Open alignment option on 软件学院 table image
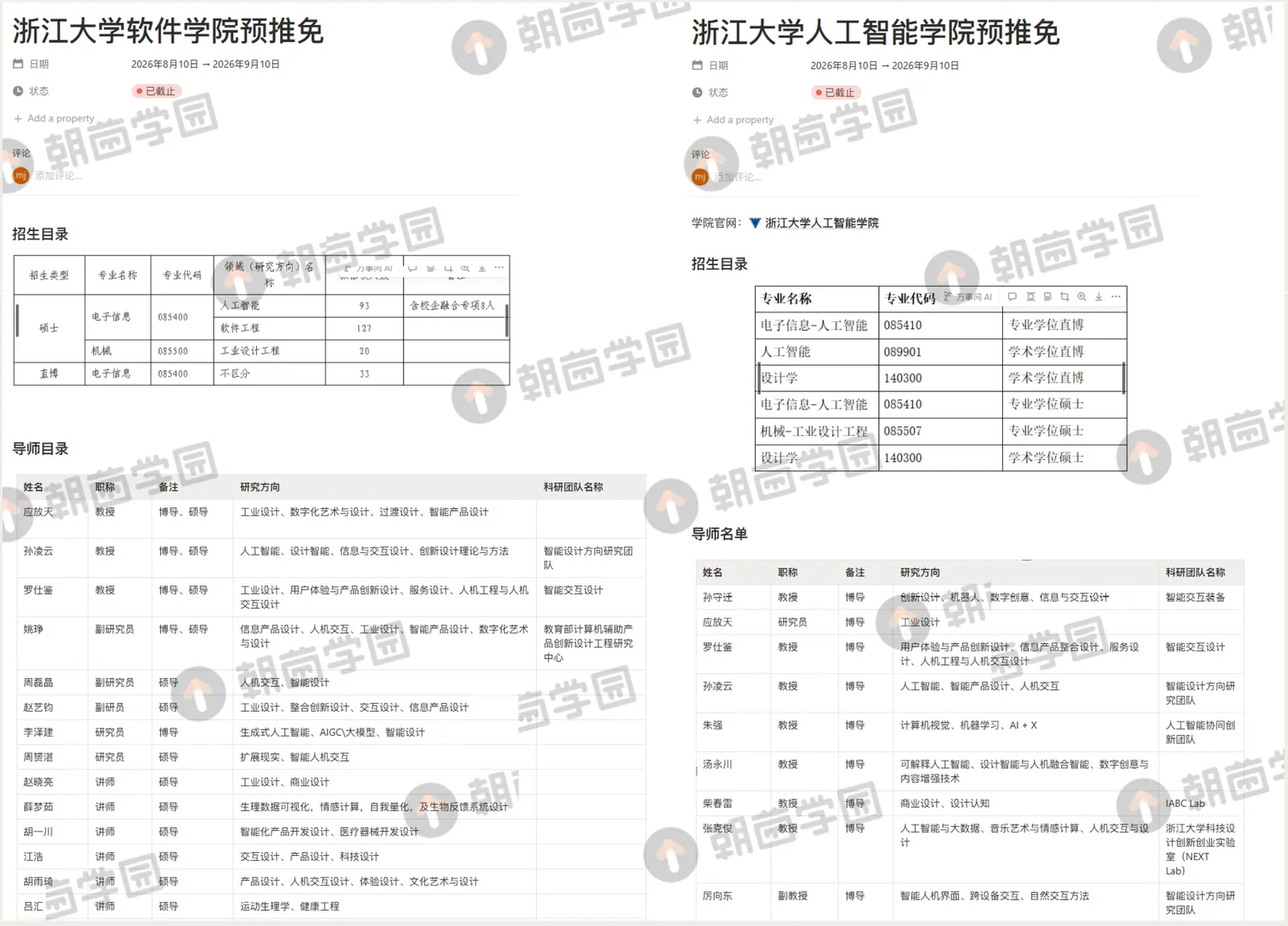The height and width of the screenshot is (926, 1288). 431,268
